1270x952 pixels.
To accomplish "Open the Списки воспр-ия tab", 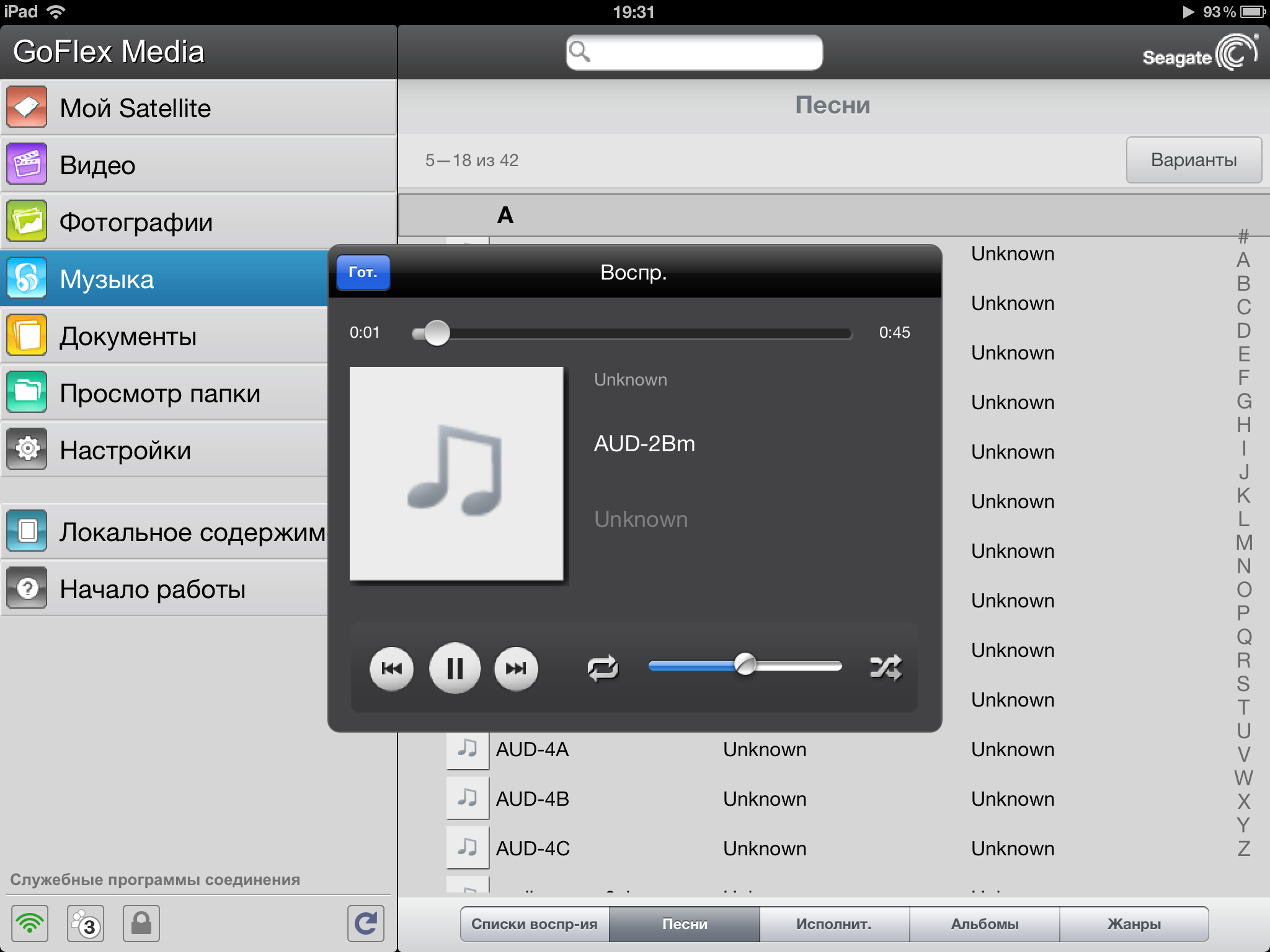I will (534, 924).
